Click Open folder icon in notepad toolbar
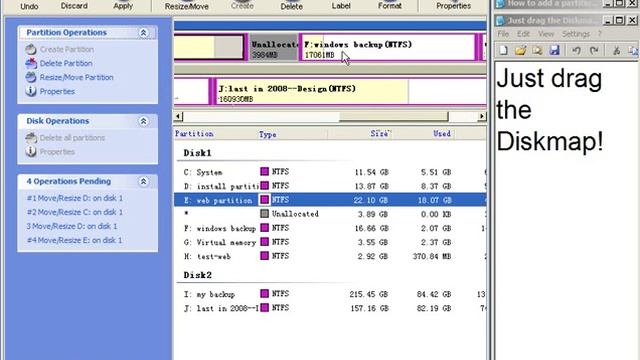 point(520,50)
